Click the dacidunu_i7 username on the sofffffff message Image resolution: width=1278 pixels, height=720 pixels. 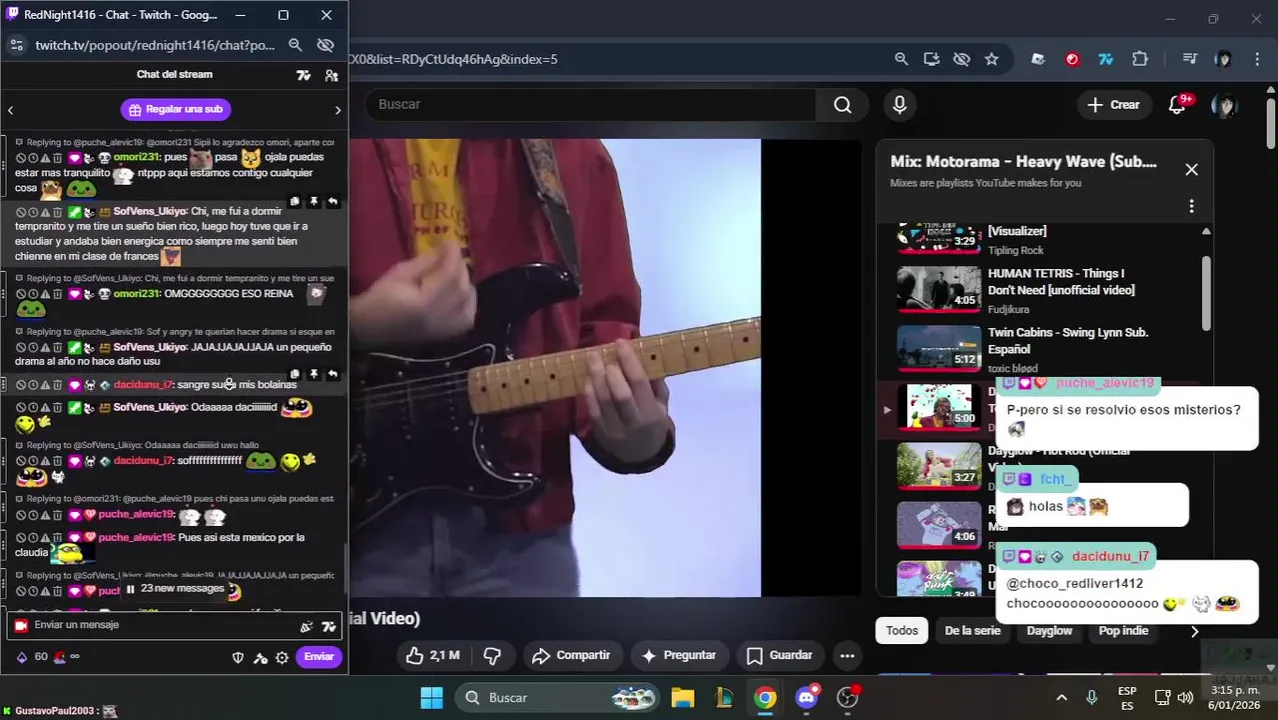143,461
